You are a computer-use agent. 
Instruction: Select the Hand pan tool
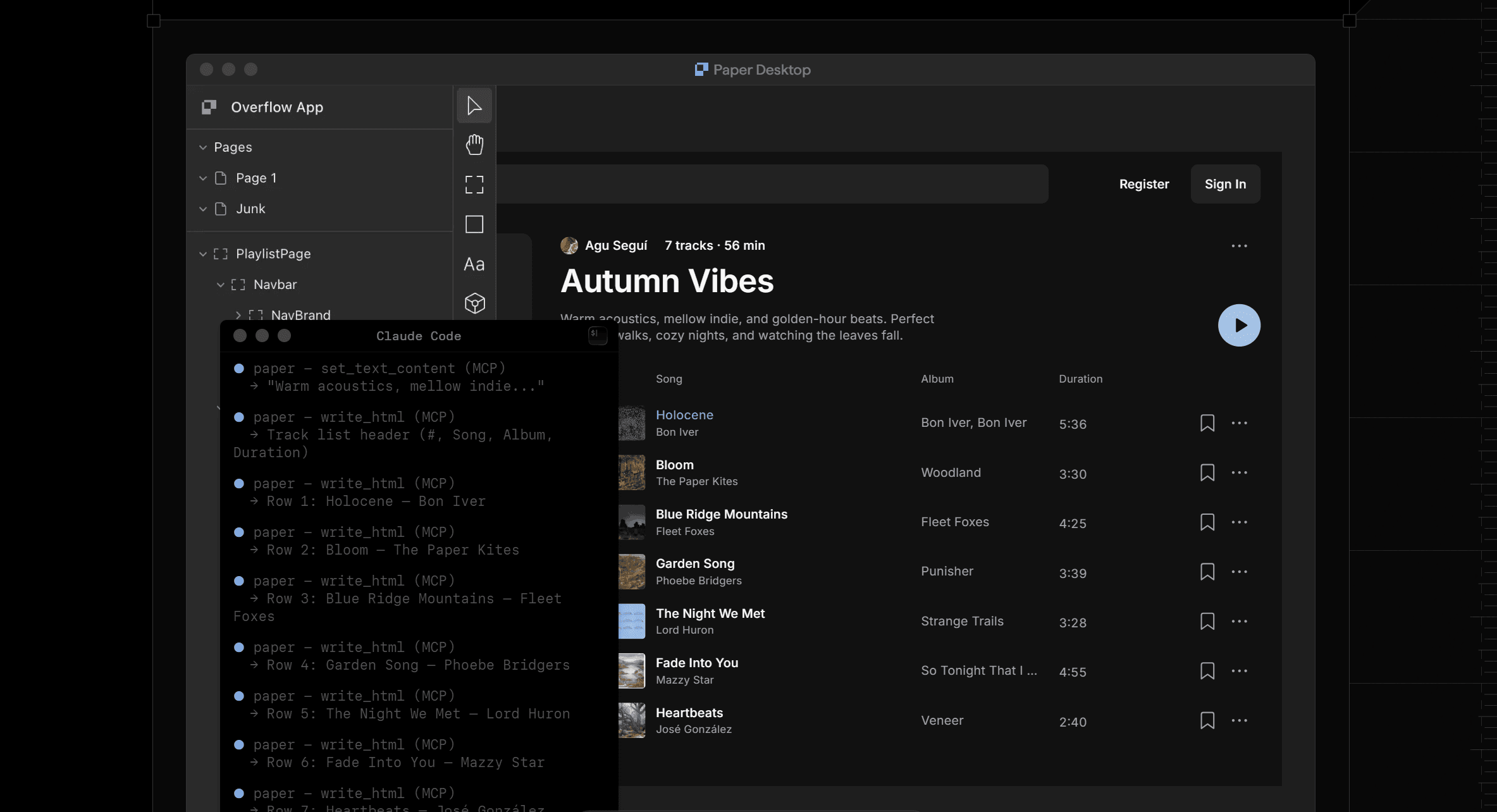(x=474, y=145)
